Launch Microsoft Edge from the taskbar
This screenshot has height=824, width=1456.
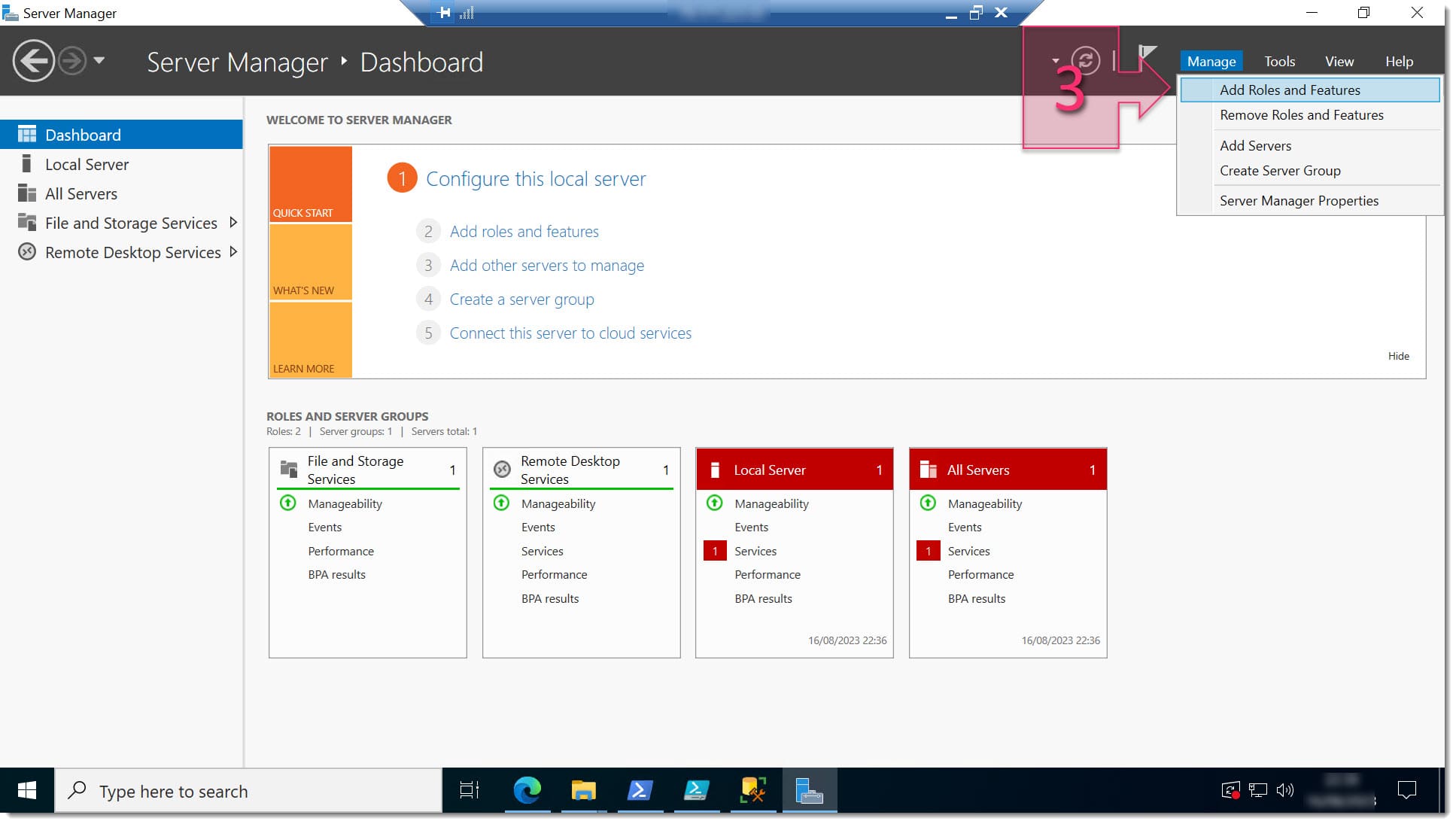[527, 790]
